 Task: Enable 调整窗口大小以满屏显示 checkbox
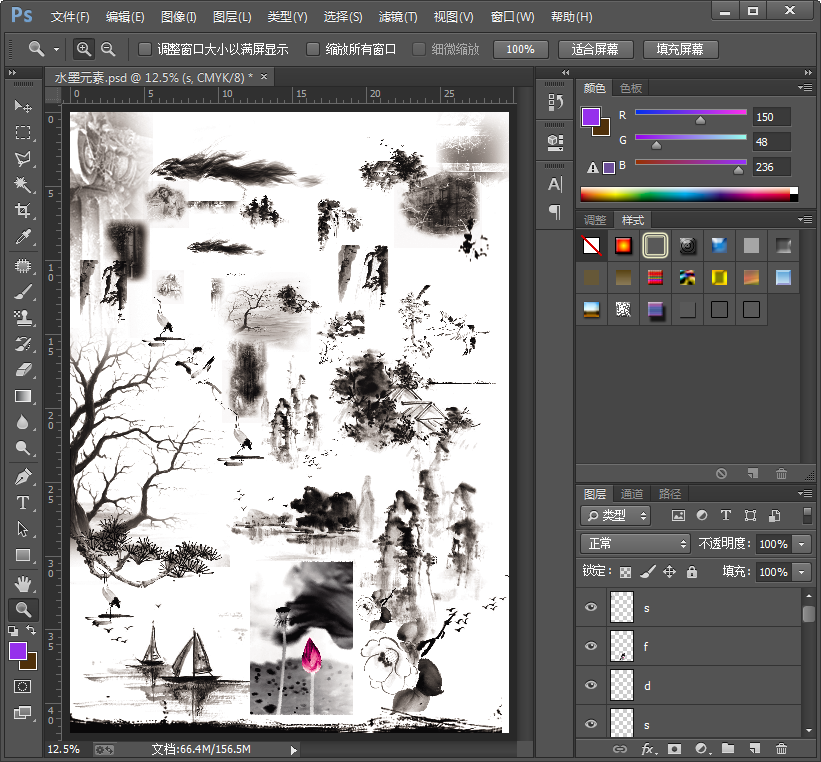click(145, 49)
